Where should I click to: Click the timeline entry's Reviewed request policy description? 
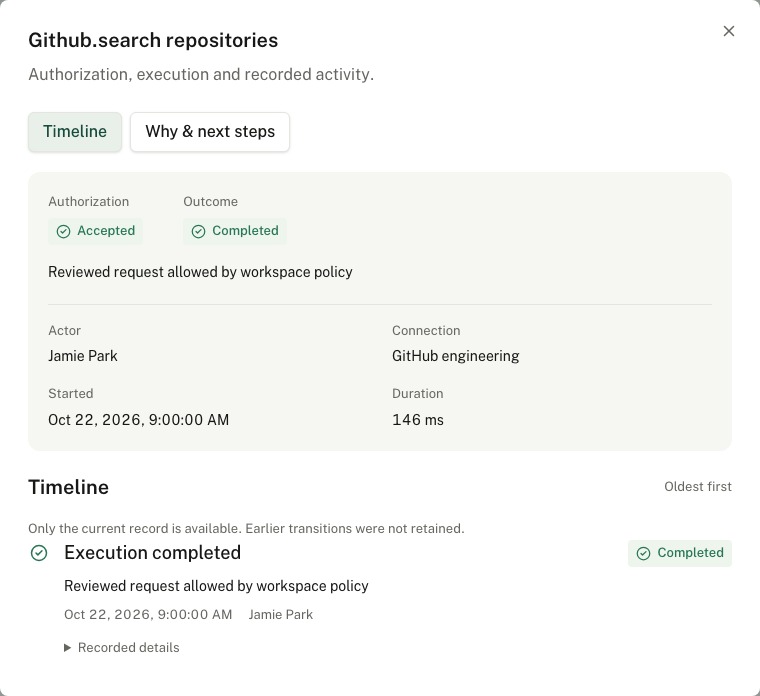point(216,586)
